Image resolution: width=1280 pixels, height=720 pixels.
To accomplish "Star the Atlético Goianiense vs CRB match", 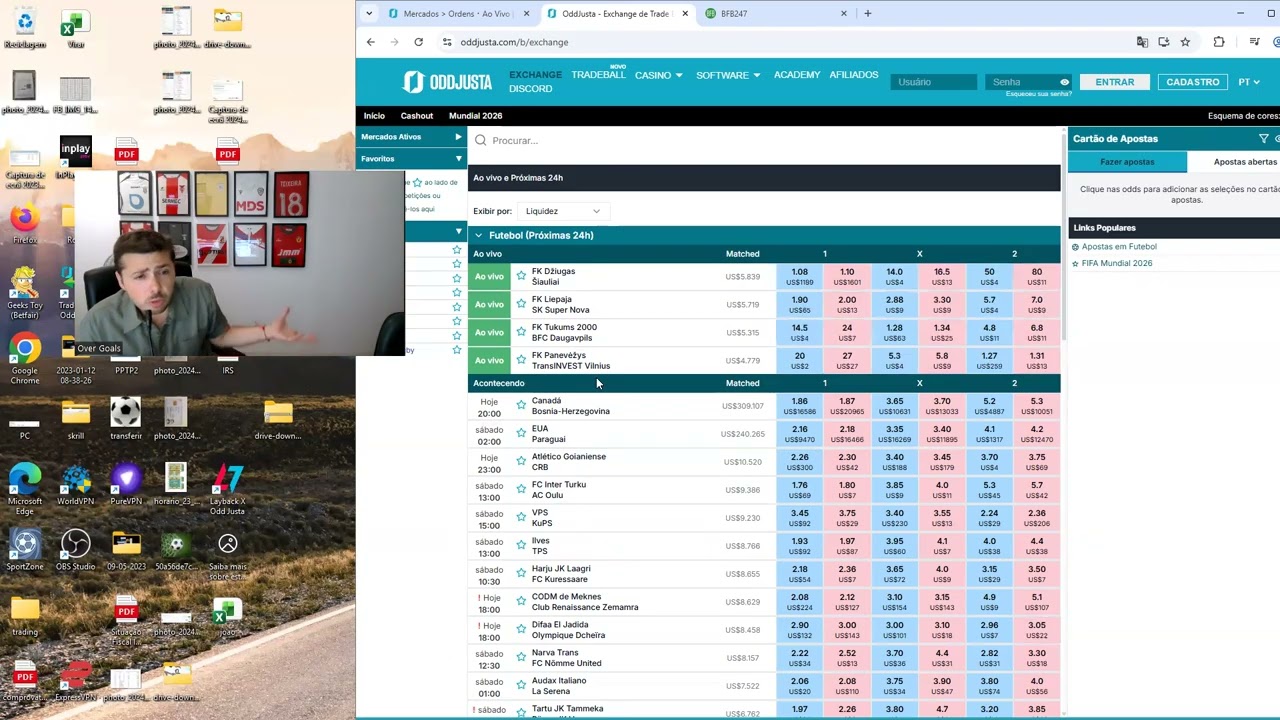I will (521, 462).
